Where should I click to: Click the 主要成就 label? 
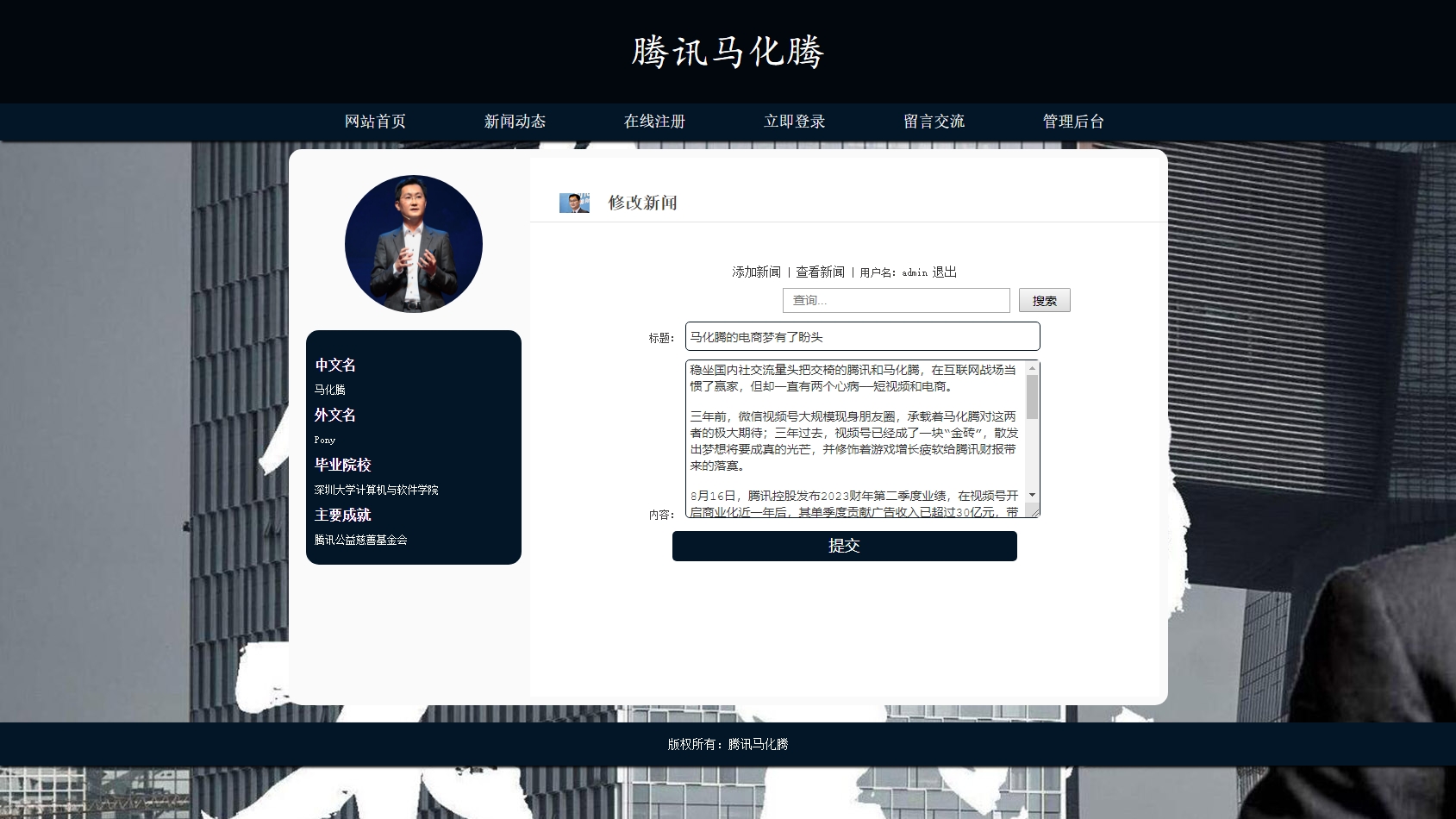coord(343,516)
